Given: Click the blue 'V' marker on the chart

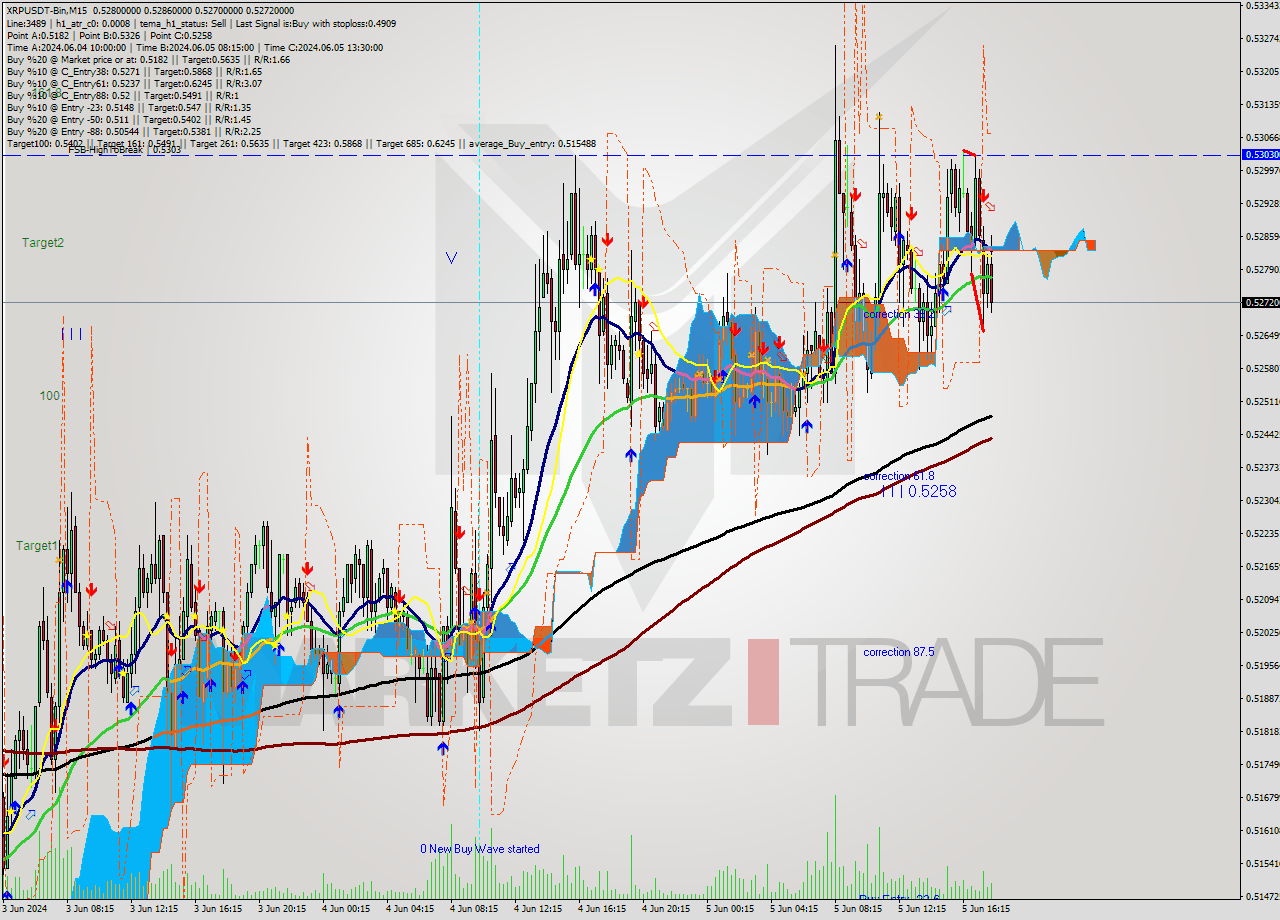Looking at the screenshot, I should point(451,258).
